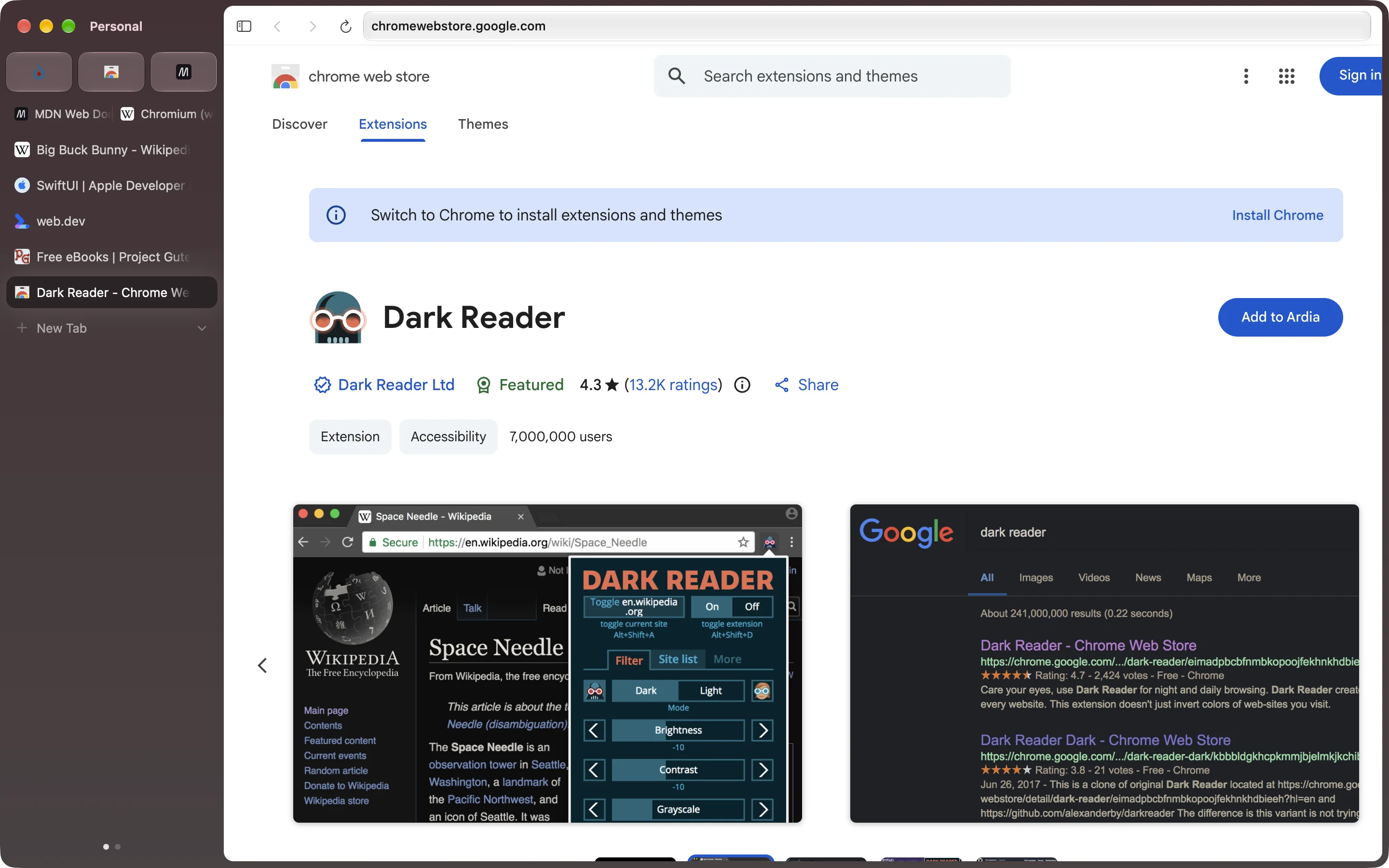Click the Add to Ardia button
This screenshot has height=868, width=1389.
1280,317
